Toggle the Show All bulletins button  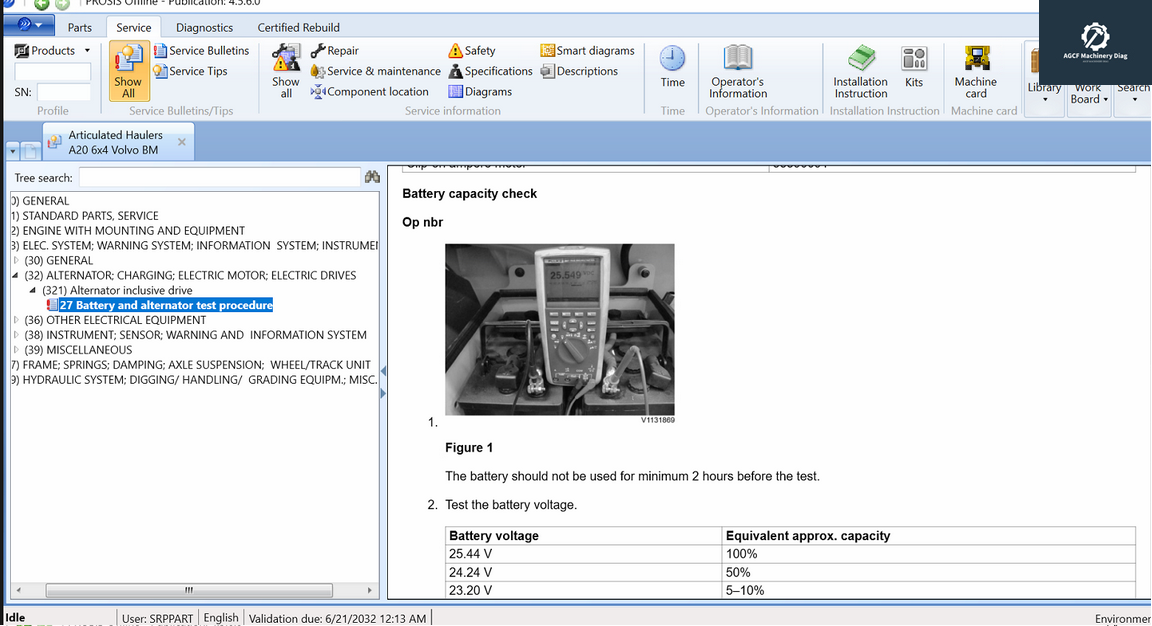pyautogui.click(x=128, y=71)
